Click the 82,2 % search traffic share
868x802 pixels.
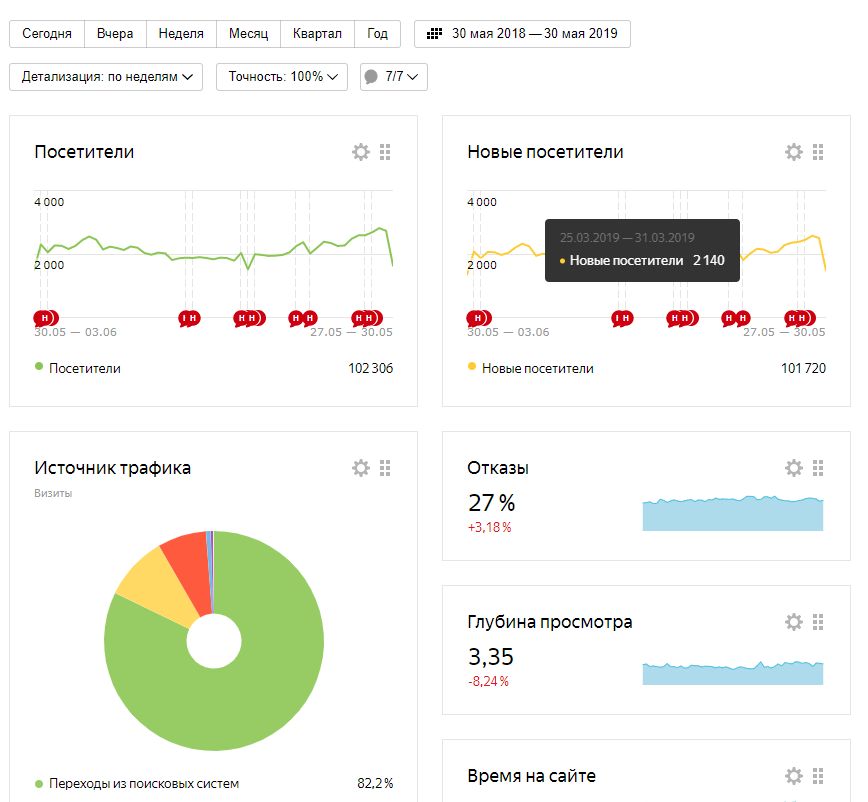point(375,784)
